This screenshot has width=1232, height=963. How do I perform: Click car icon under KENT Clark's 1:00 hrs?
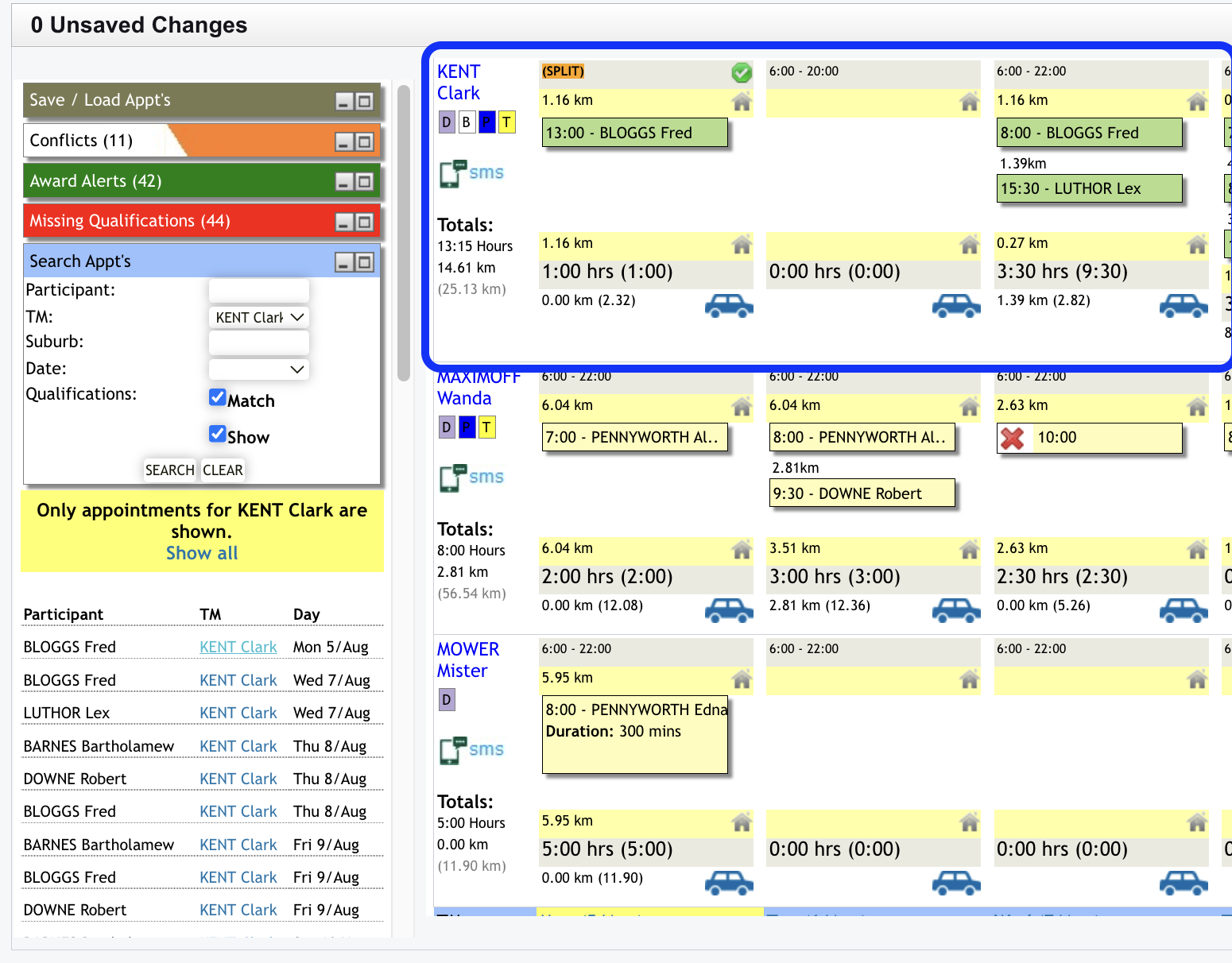[728, 305]
